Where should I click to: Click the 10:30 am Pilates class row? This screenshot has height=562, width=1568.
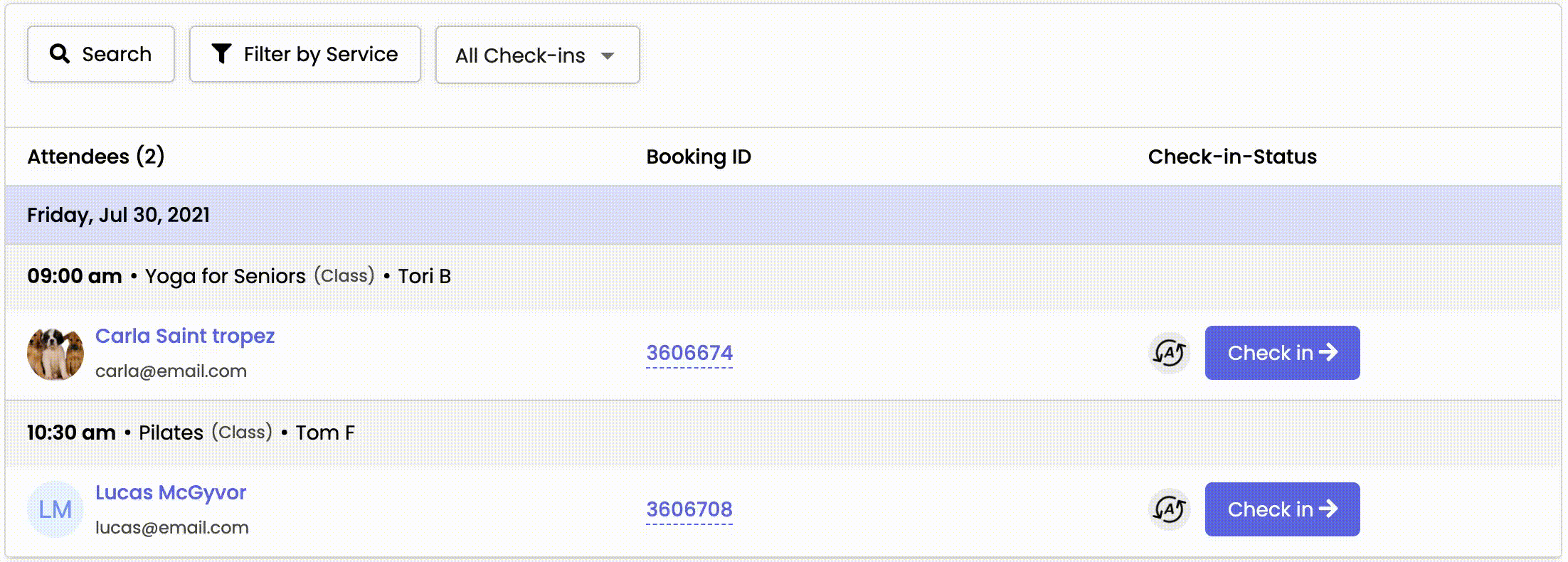pyautogui.click(x=191, y=433)
